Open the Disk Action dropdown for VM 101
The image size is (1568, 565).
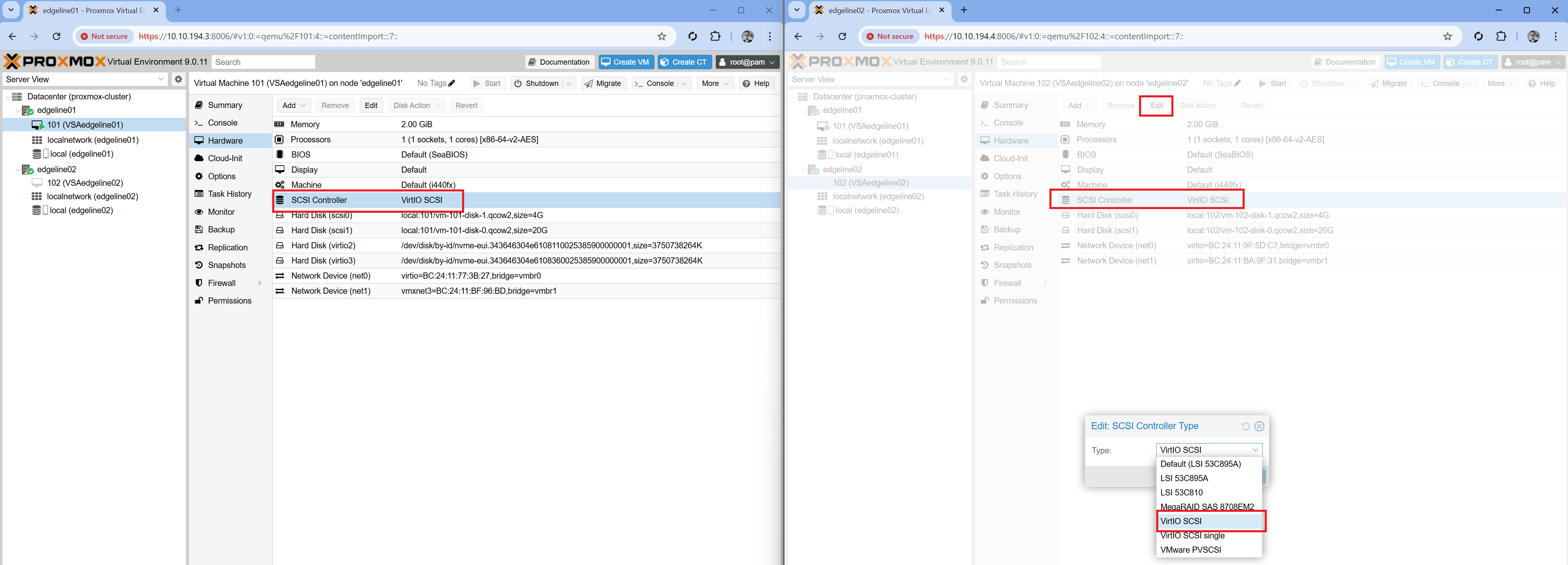click(x=417, y=105)
